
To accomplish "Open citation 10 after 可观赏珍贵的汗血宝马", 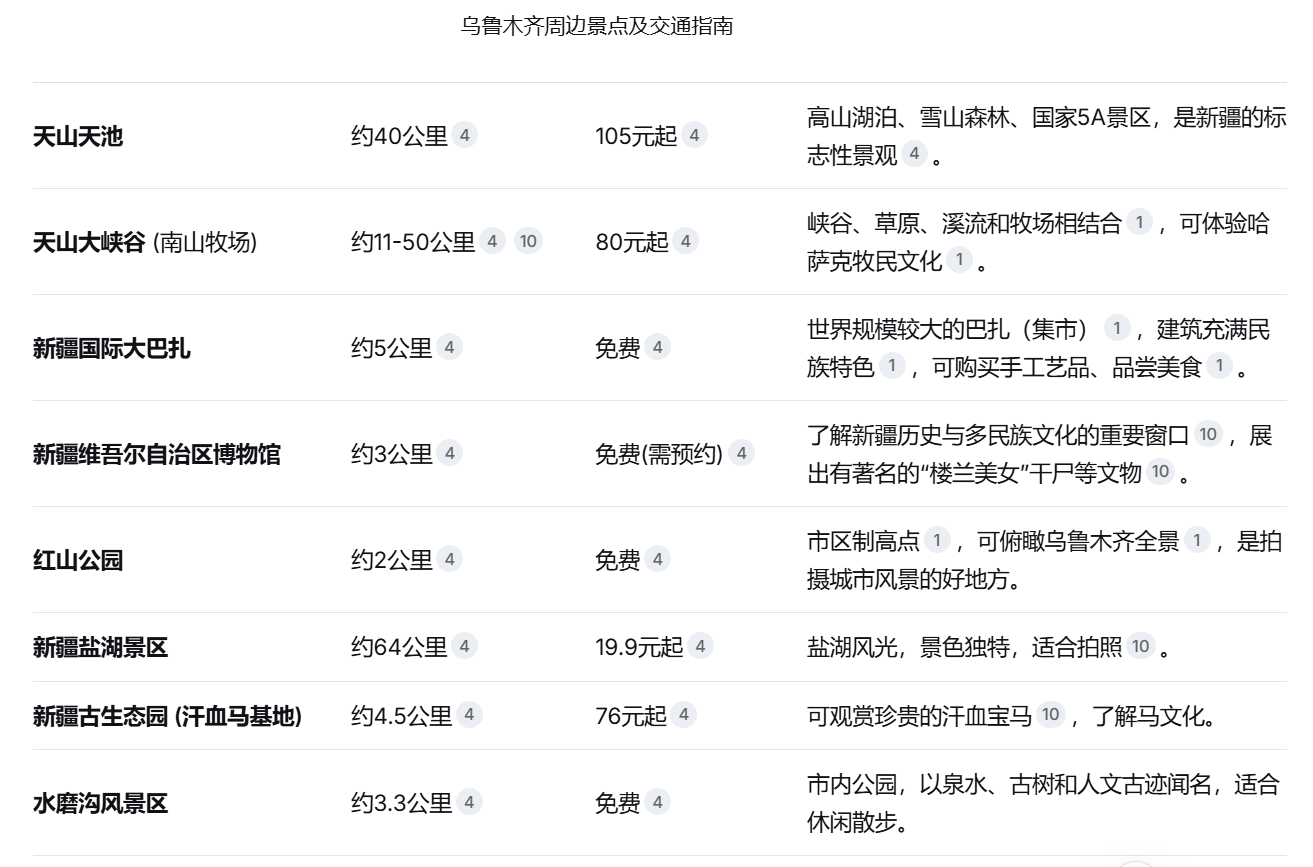I will tap(1050, 715).
